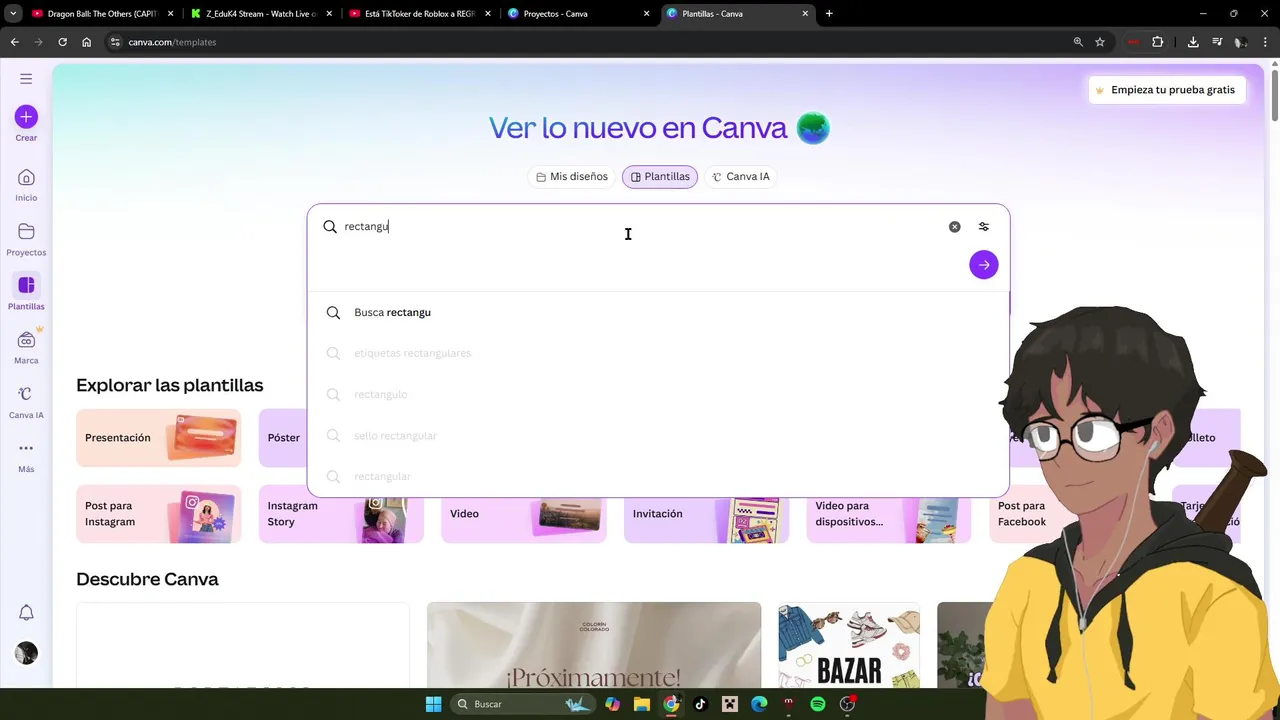Open the Windows Start menu

[x=433, y=704]
